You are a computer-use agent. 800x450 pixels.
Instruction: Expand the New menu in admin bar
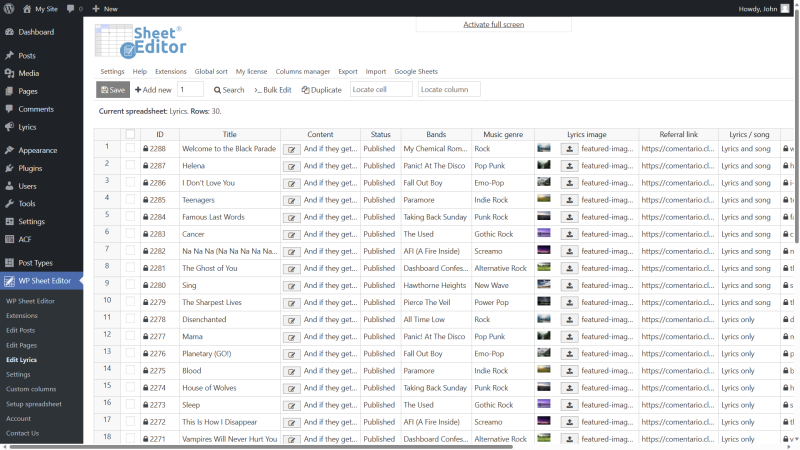105,9
